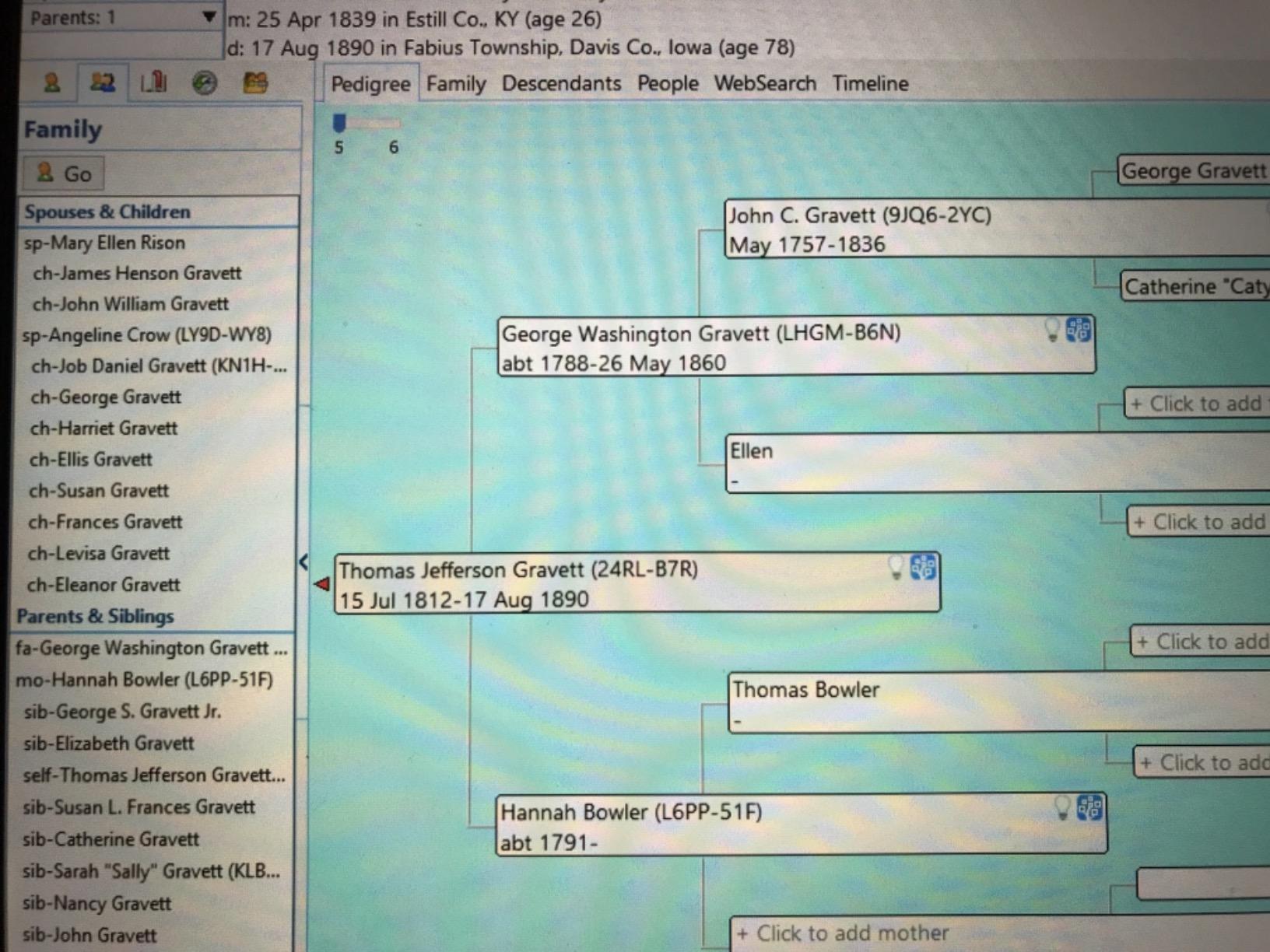Select the top George Gravett pedigree box
The image size is (1270, 952).
tap(1195, 170)
